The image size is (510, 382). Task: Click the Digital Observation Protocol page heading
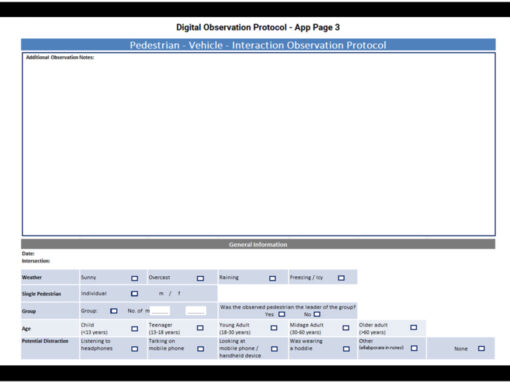click(x=258, y=27)
